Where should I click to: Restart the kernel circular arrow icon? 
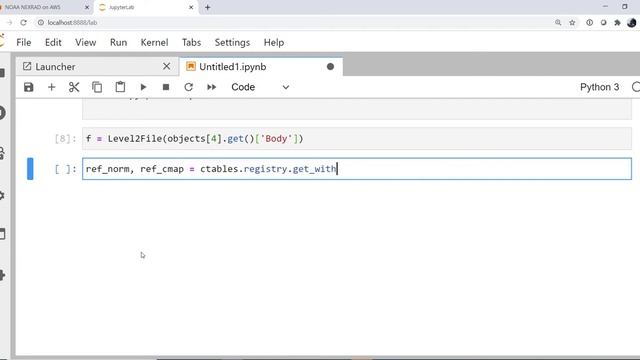tap(189, 87)
